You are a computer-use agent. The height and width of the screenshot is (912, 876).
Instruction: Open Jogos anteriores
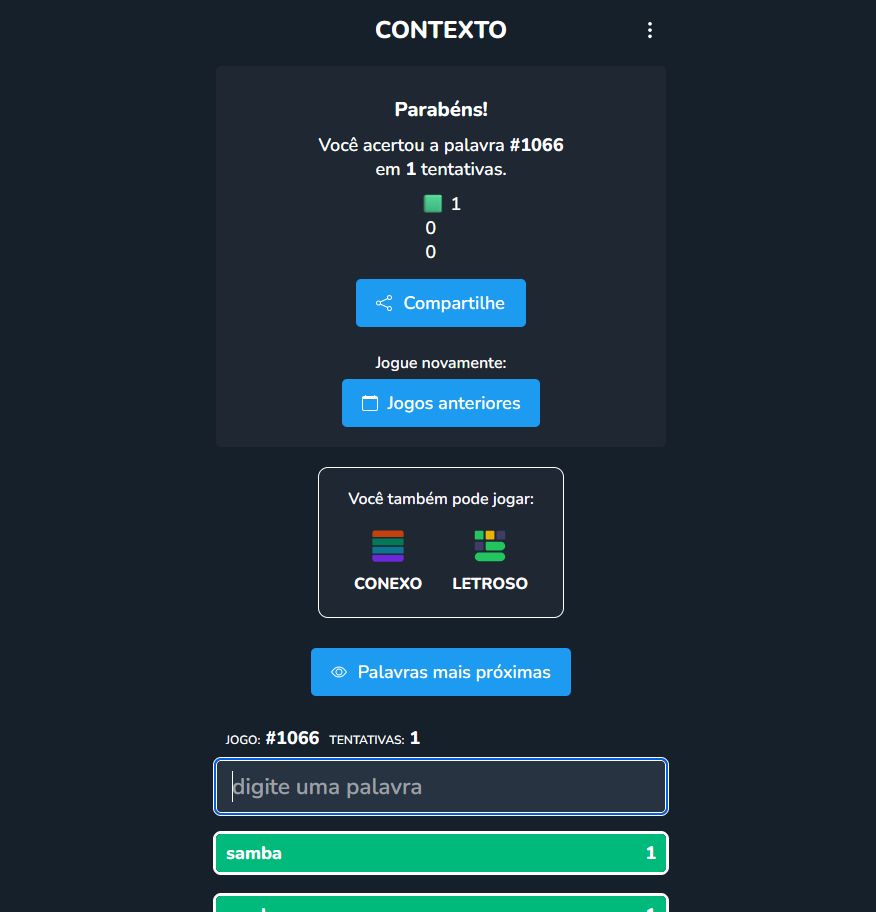coord(441,403)
